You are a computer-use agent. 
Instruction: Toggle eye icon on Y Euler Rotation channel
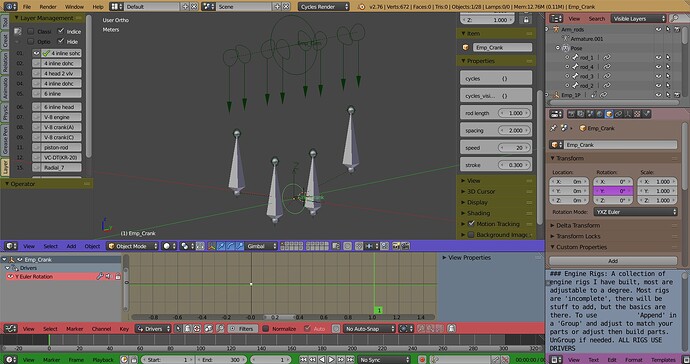11,276
